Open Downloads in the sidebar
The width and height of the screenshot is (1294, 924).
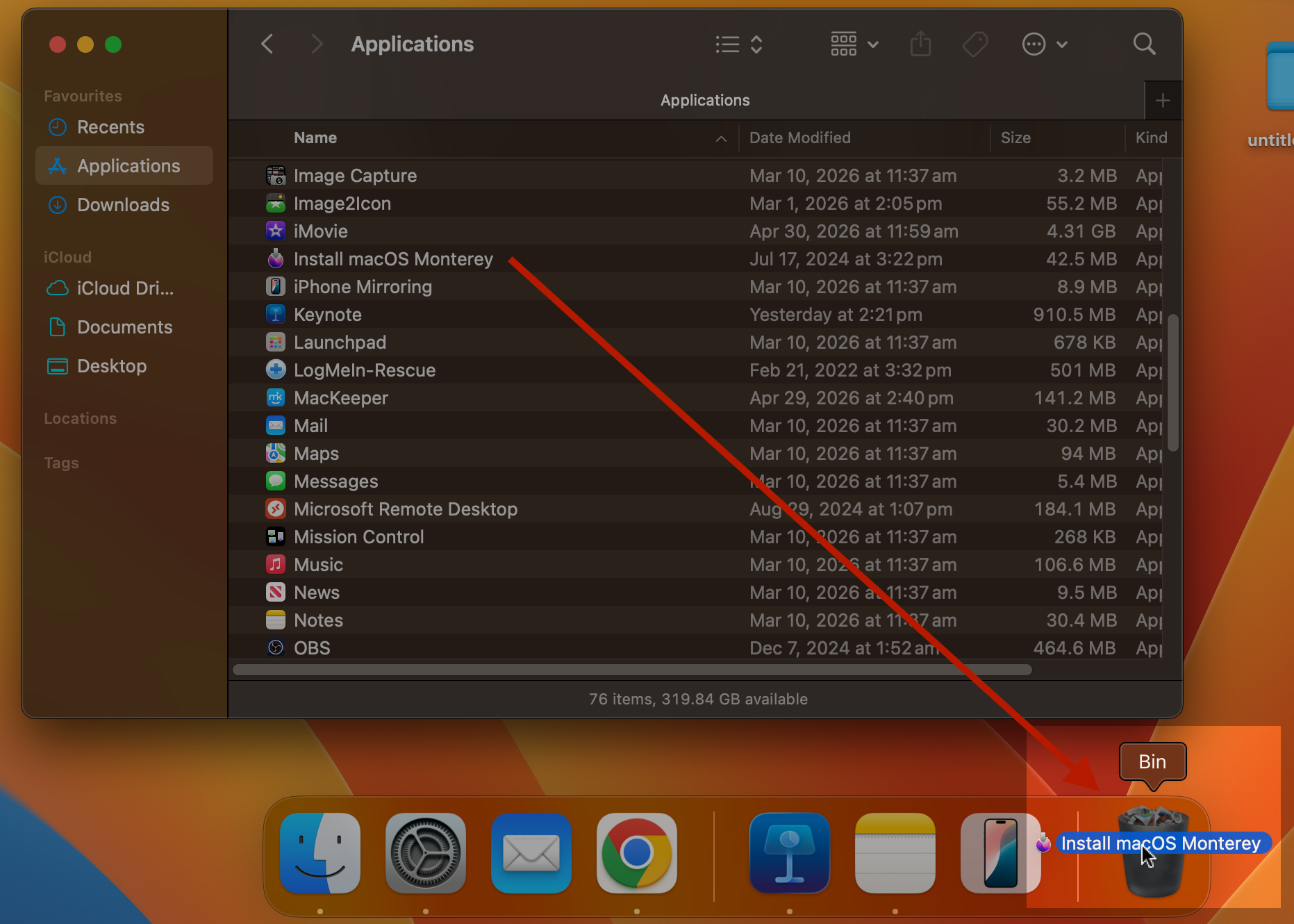pos(124,205)
